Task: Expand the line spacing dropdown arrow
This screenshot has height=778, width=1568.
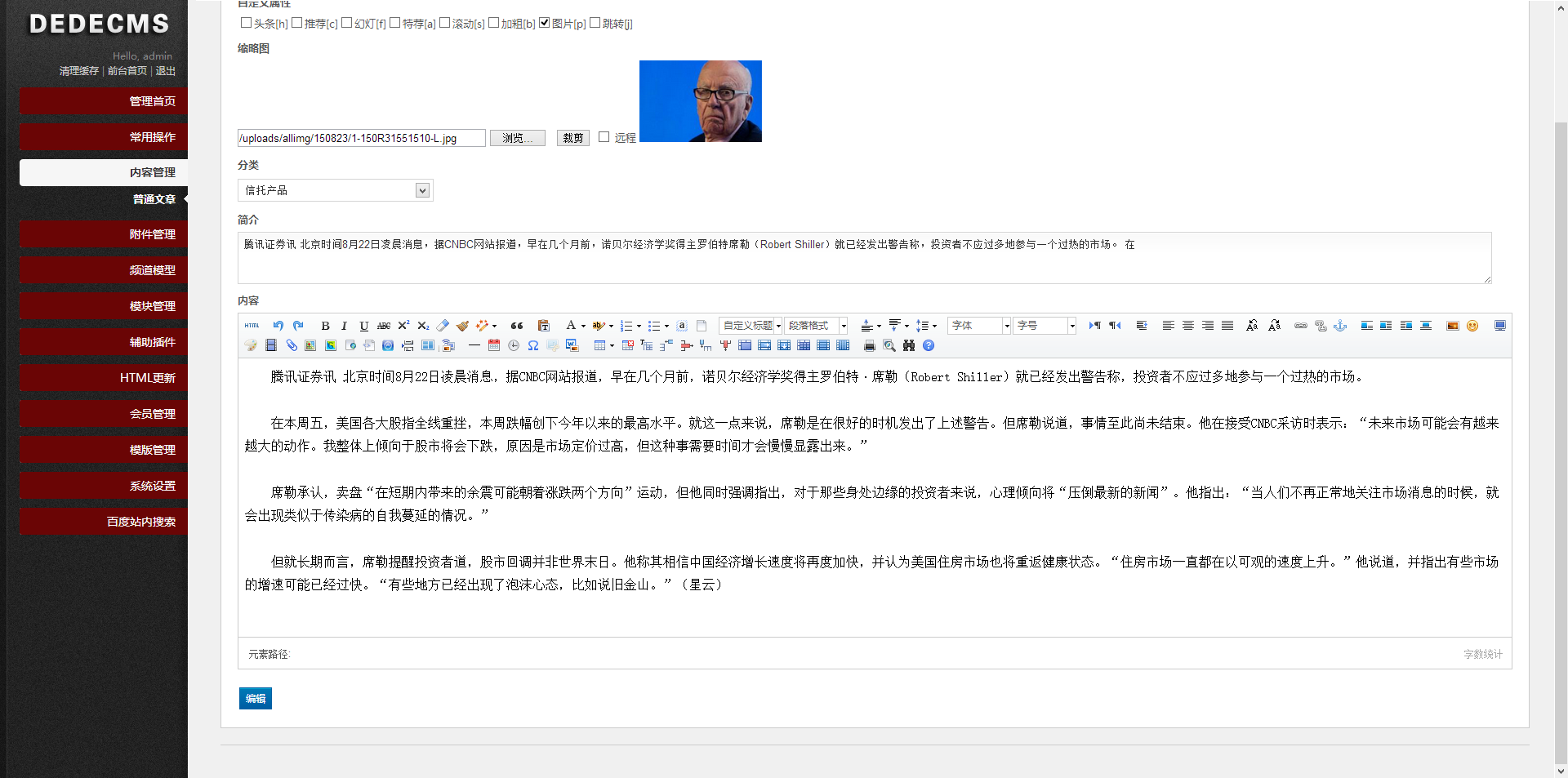Action: pyautogui.click(x=934, y=327)
